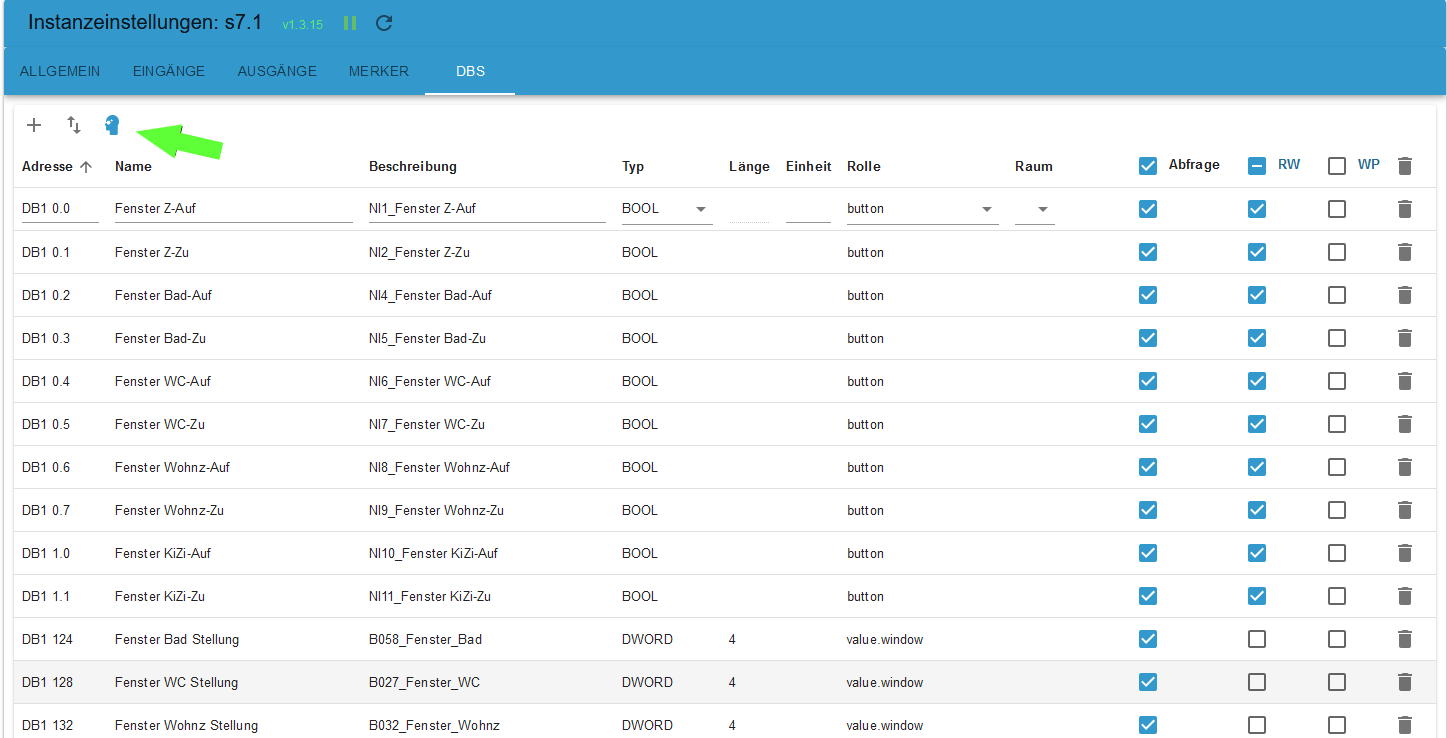Select the DBS tab
Viewport: 1447px width, 738px height.
point(470,71)
